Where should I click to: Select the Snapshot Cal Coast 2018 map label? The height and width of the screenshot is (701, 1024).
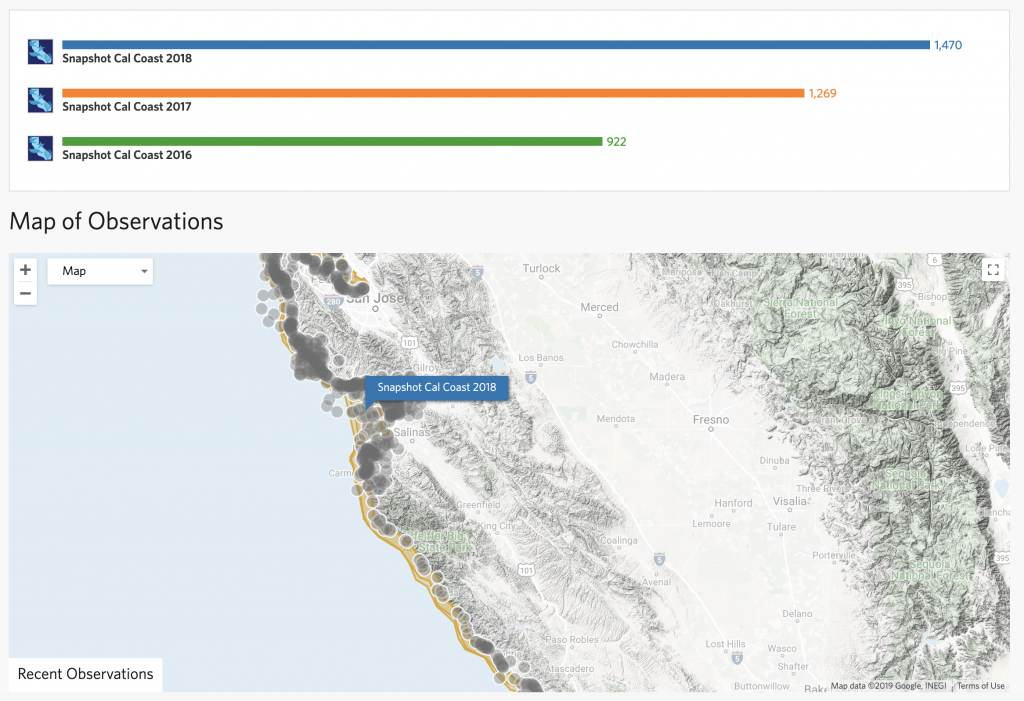pyautogui.click(x=437, y=388)
